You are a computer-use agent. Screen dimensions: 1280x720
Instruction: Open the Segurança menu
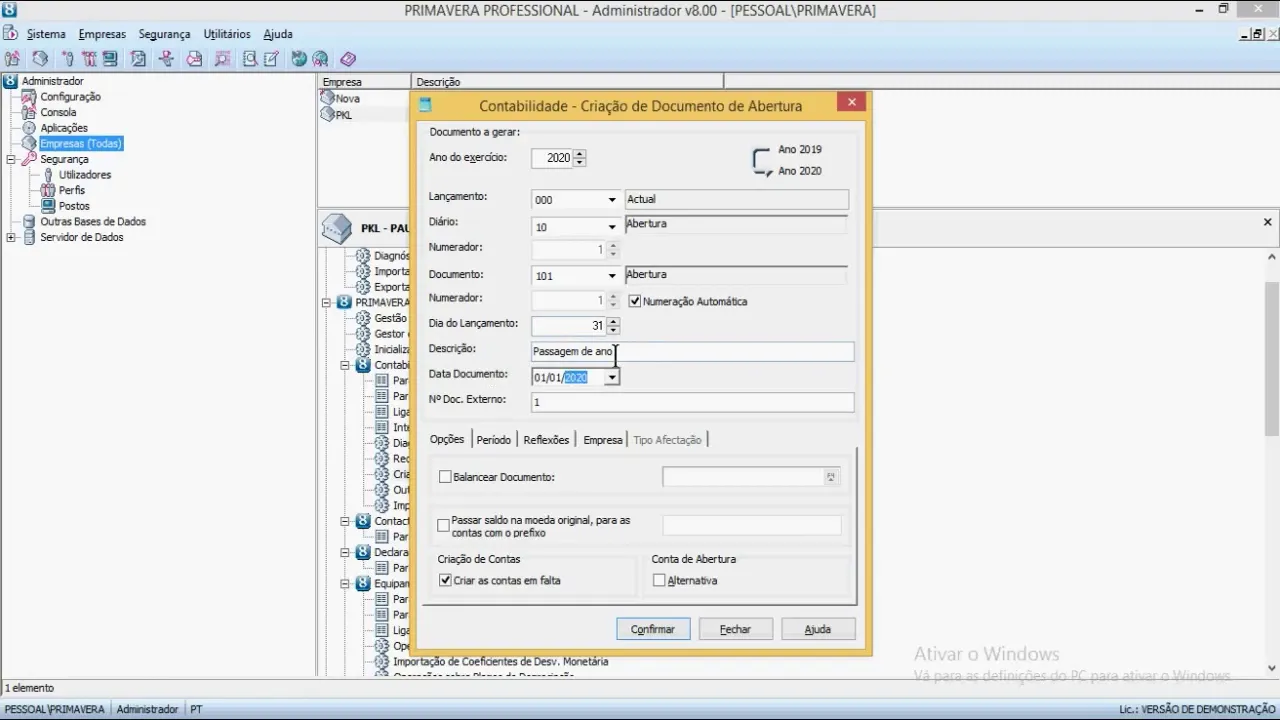(164, 34)
